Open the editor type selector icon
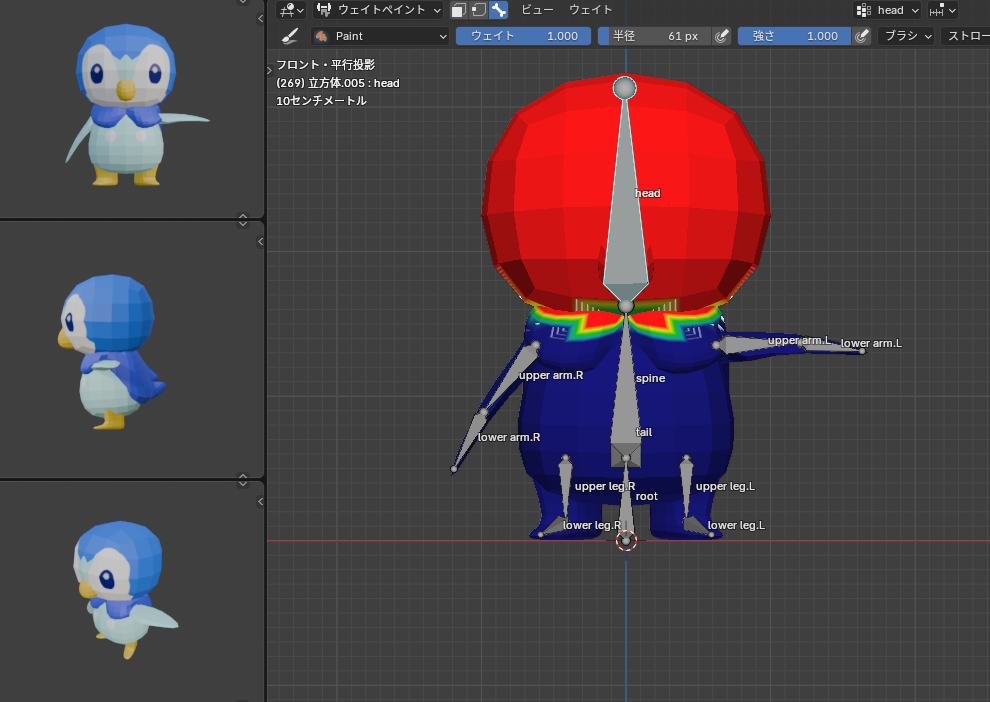 [291, 10]
